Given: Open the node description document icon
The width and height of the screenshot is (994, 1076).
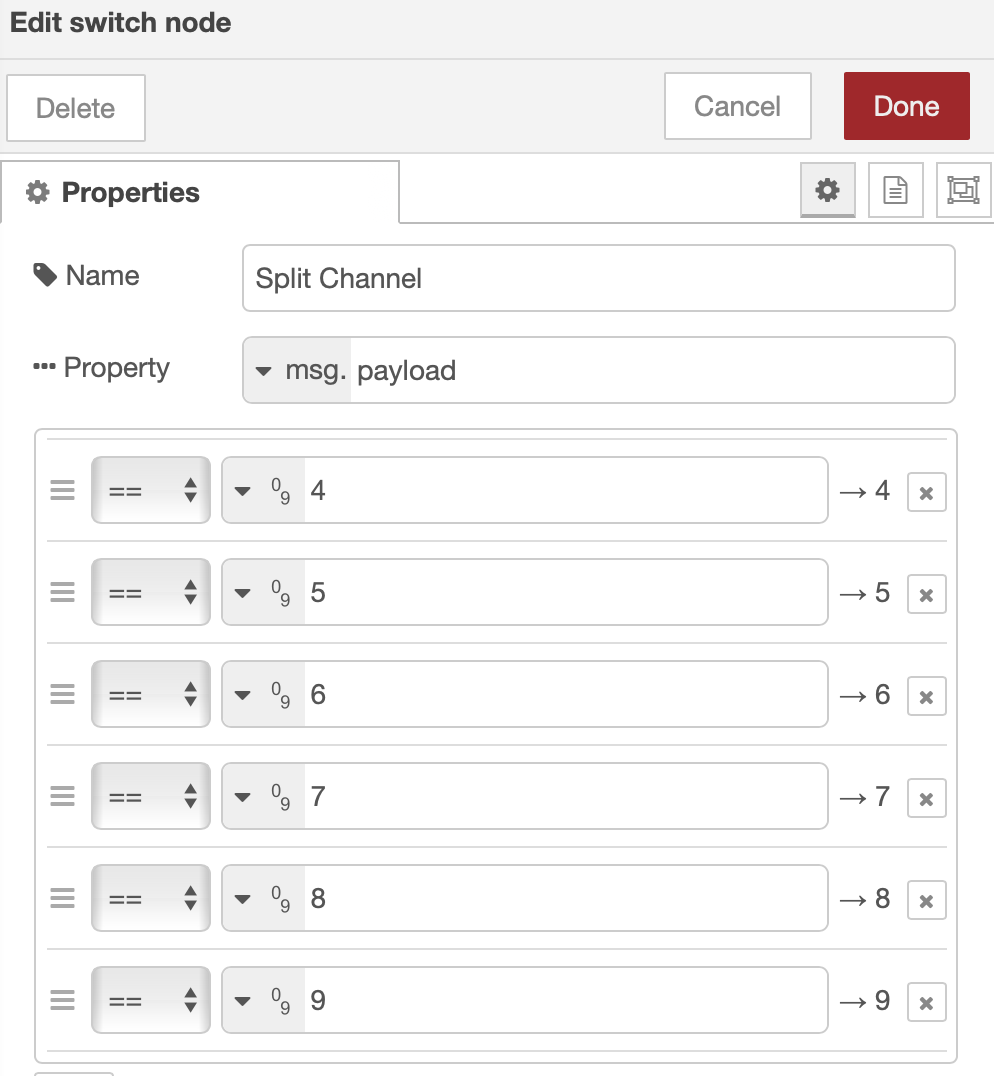Looking at the screenshot, I should pos(895,190).
